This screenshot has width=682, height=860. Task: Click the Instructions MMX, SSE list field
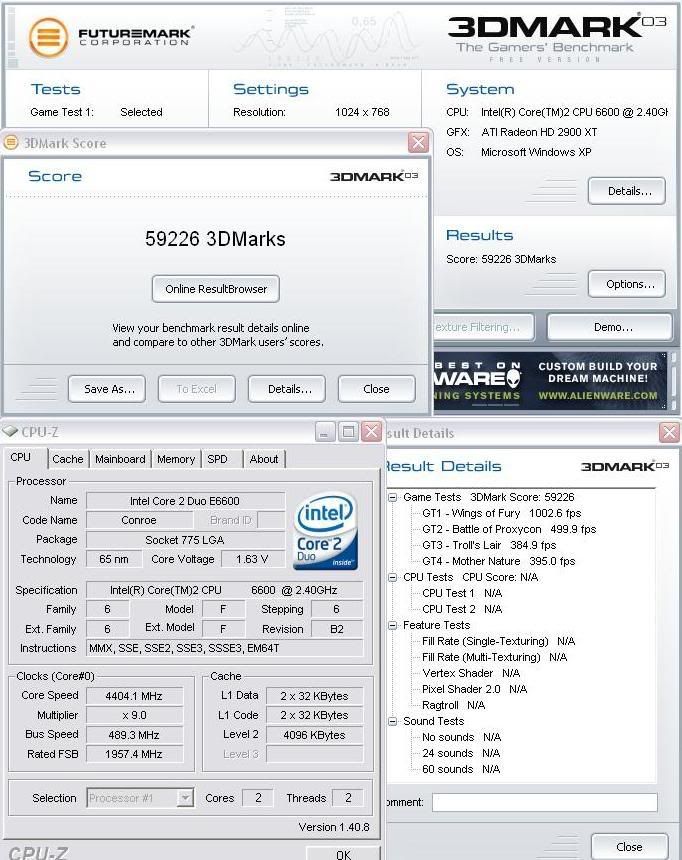click(224, 648)
